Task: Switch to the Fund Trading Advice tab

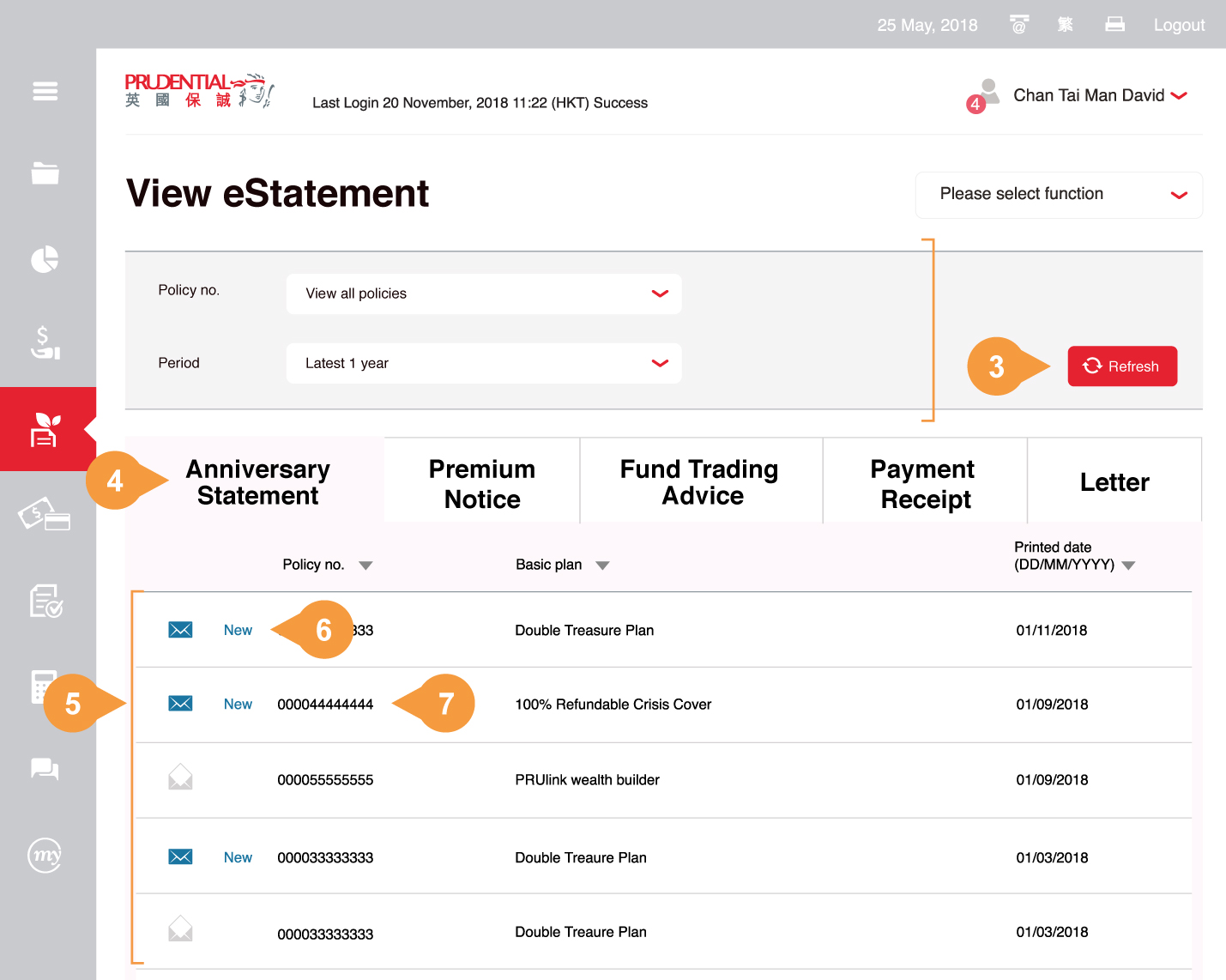Action: point(701,482)
